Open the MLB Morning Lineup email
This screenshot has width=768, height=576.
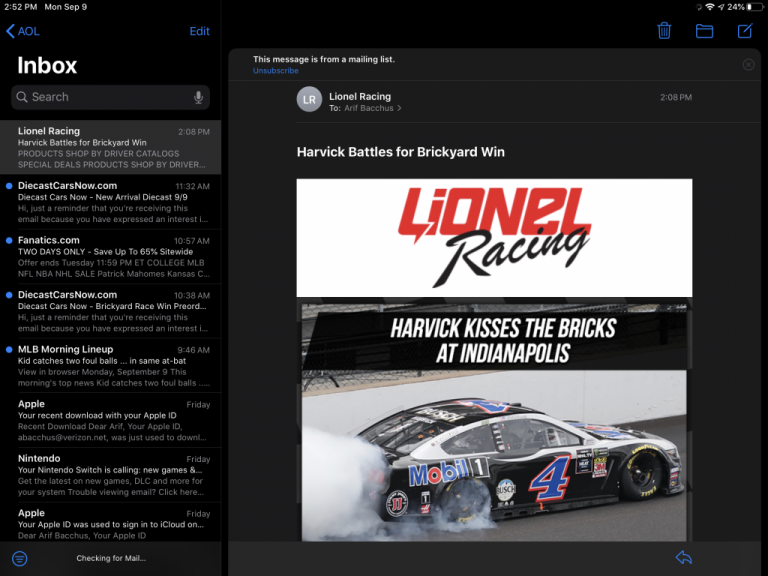click(111, 365)
